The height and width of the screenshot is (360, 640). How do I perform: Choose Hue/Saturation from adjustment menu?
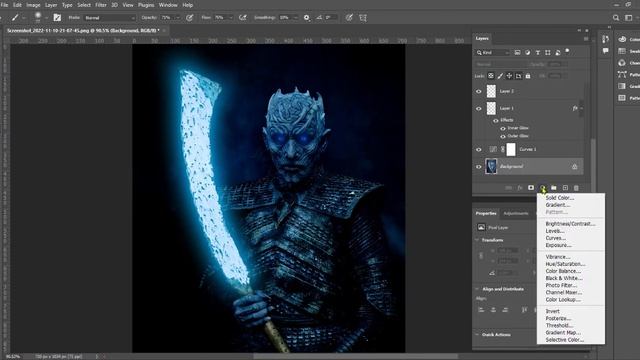(x=565, y=264)
